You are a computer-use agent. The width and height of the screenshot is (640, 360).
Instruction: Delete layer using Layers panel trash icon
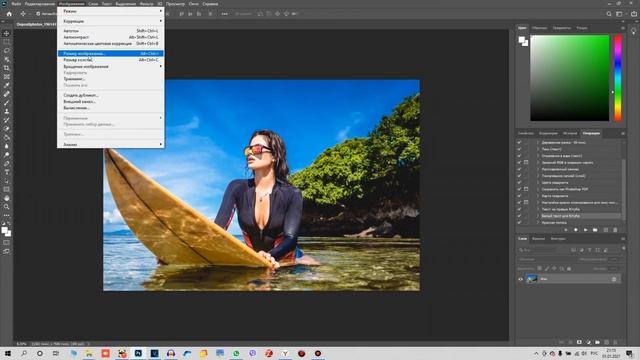pos(615,342)
